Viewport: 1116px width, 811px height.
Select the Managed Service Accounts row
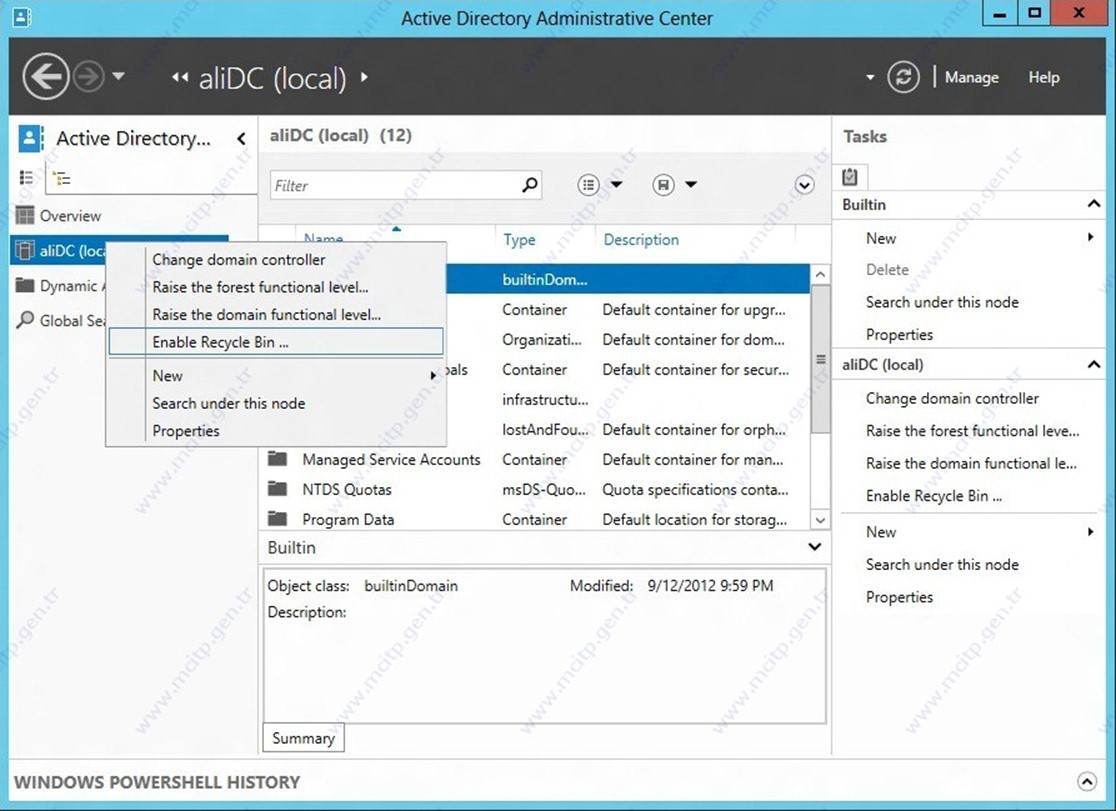(535, 459)
